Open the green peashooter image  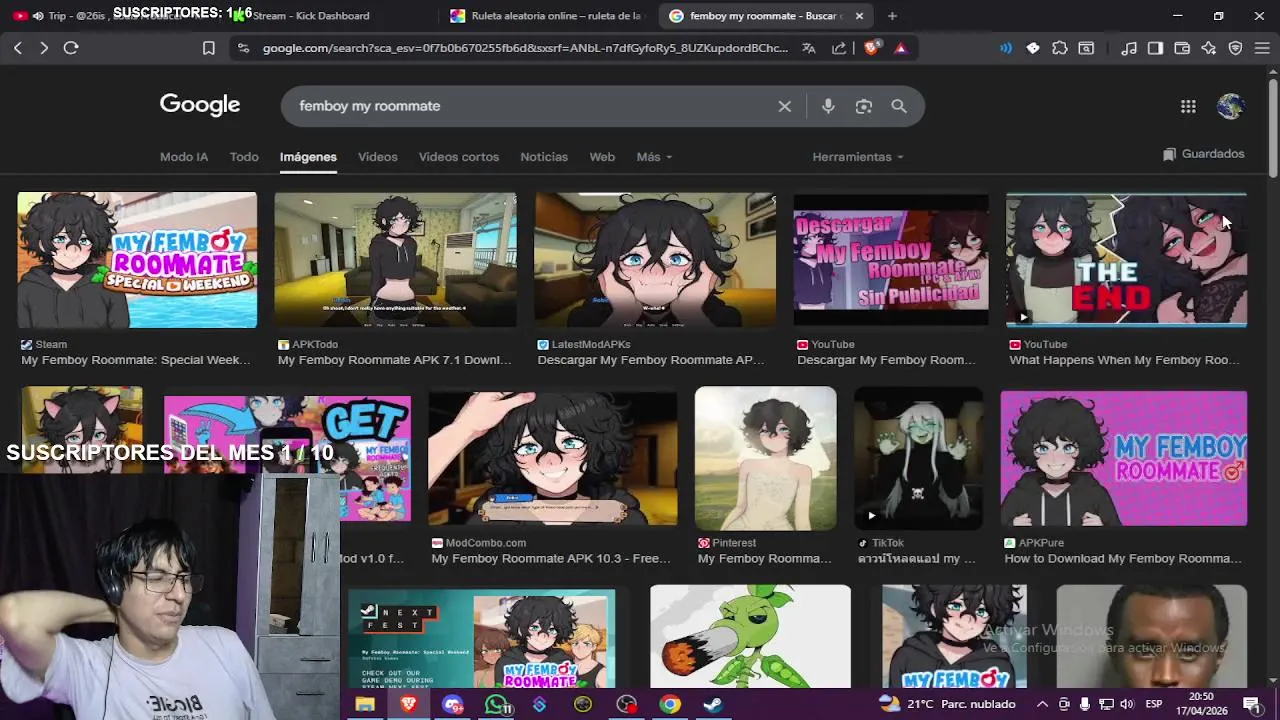(x=750, y=636)
